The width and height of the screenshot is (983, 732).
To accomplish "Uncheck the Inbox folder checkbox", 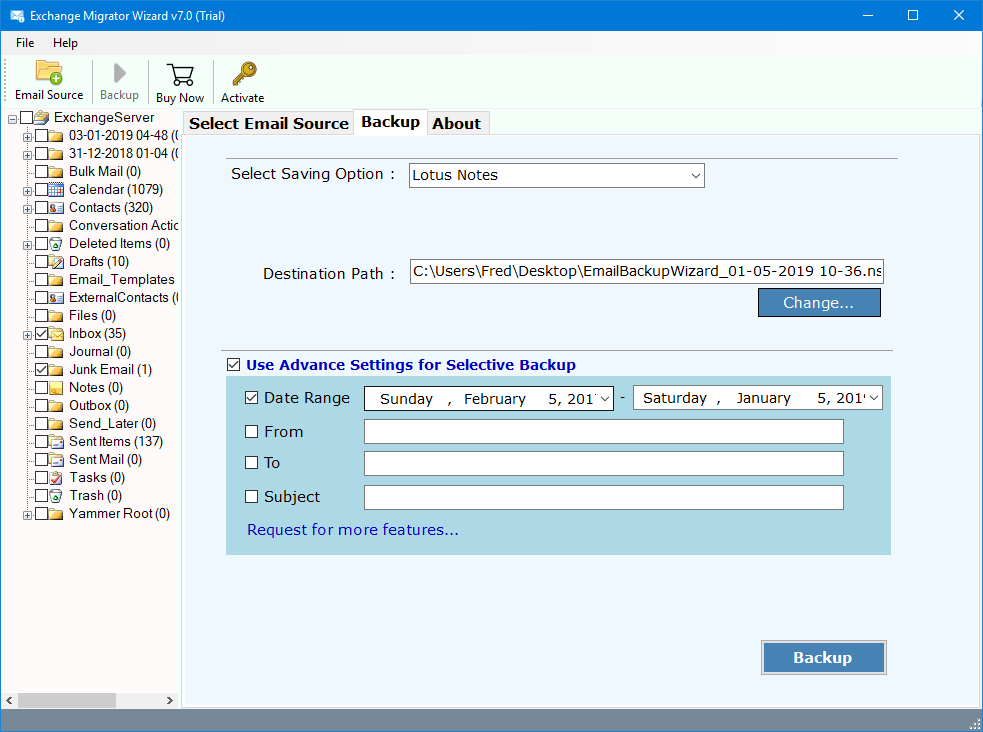I will [x=41, y=333].
